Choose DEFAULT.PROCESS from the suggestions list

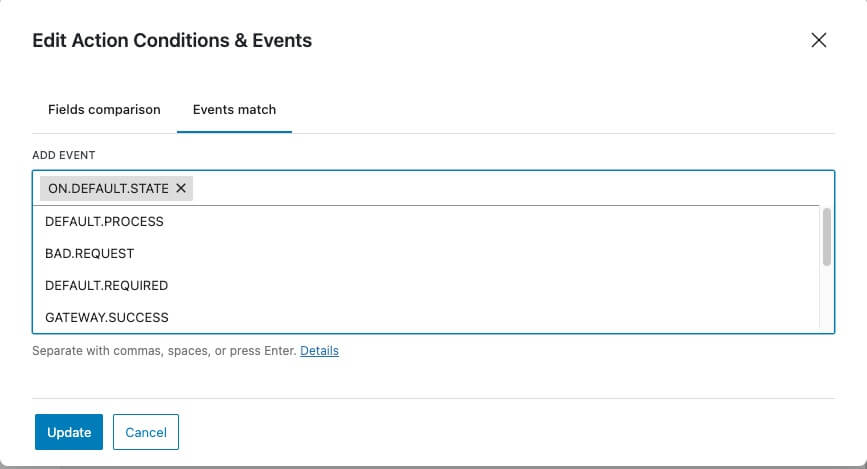pyautogui.click(x=104, y=221)
